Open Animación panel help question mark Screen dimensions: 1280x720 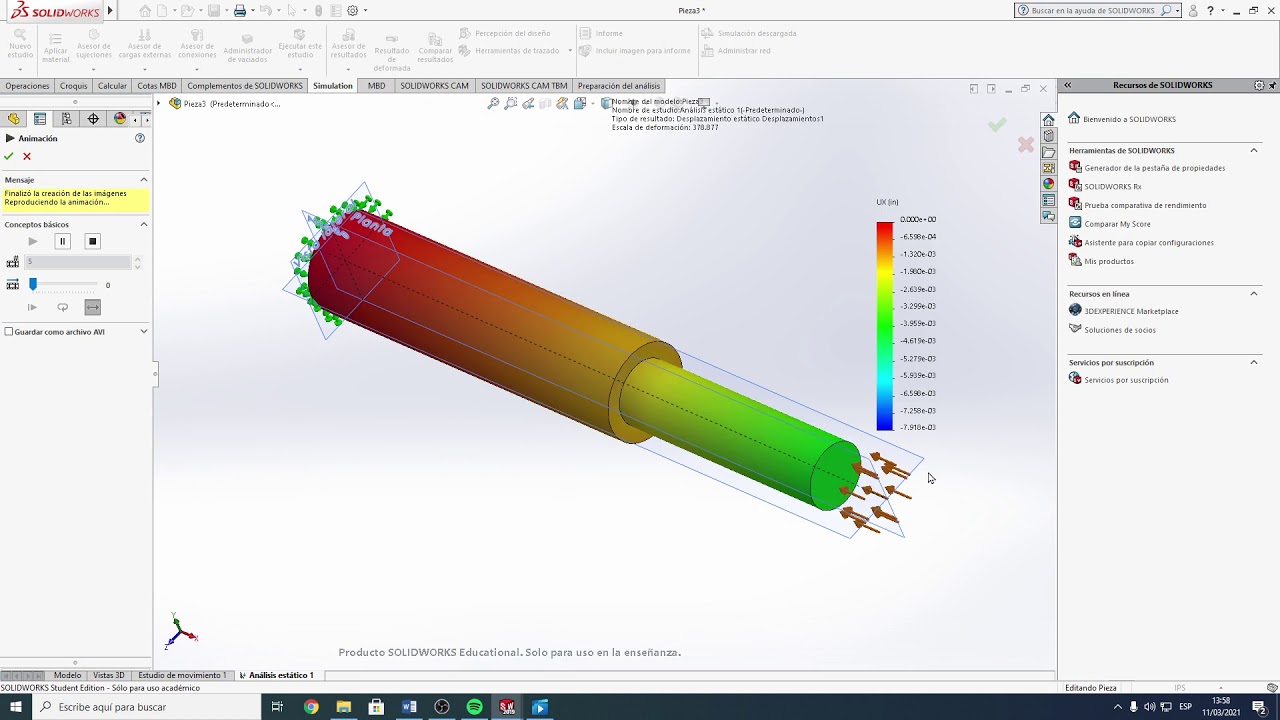pyautogui.click(x=140, y=138)
